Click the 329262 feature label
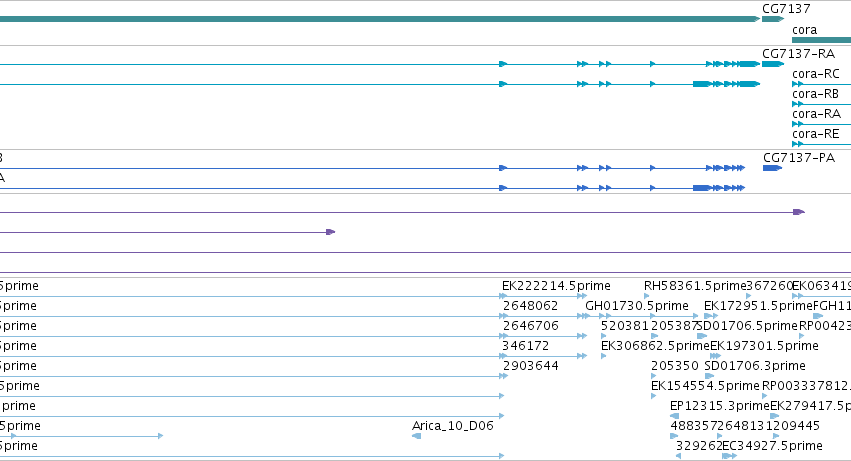 [699, 446]
